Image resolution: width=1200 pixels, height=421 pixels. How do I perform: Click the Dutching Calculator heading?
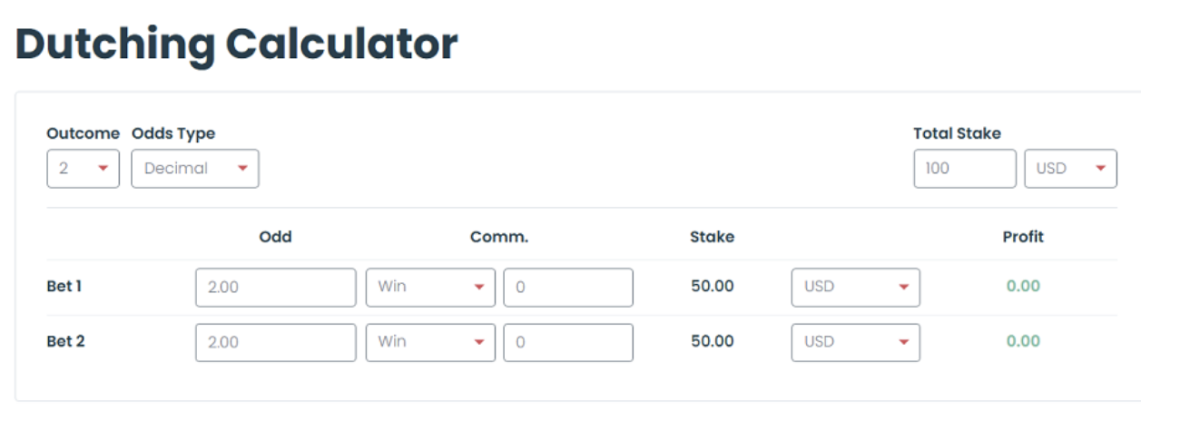[x=236, y=45]
